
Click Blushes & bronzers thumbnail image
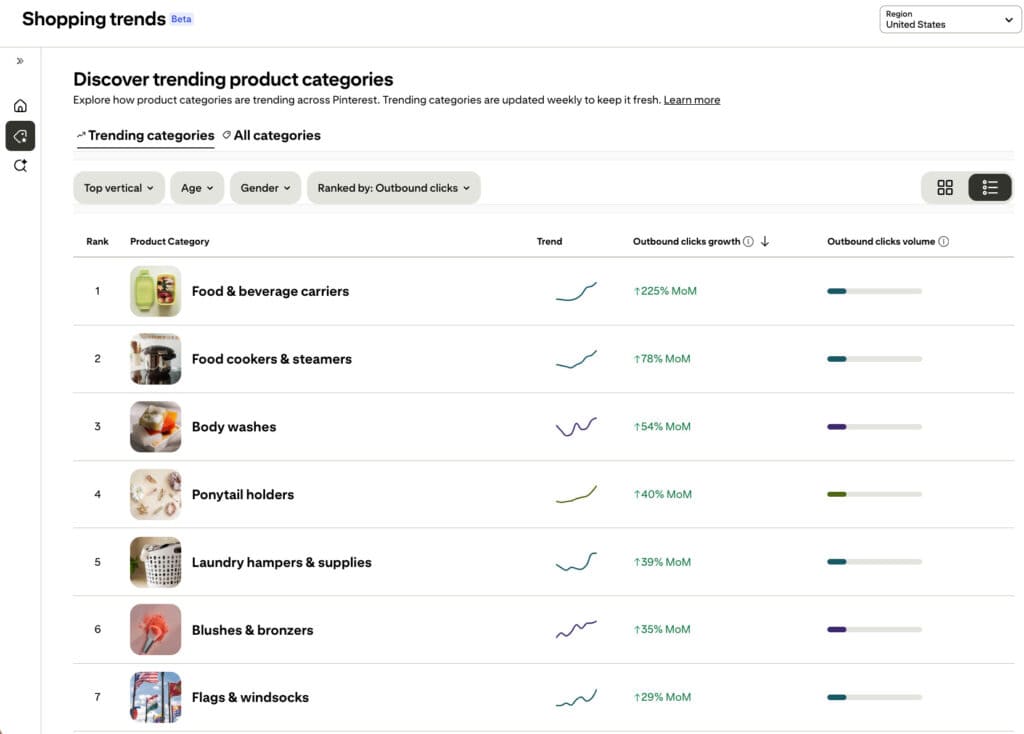tap(155, 630)
